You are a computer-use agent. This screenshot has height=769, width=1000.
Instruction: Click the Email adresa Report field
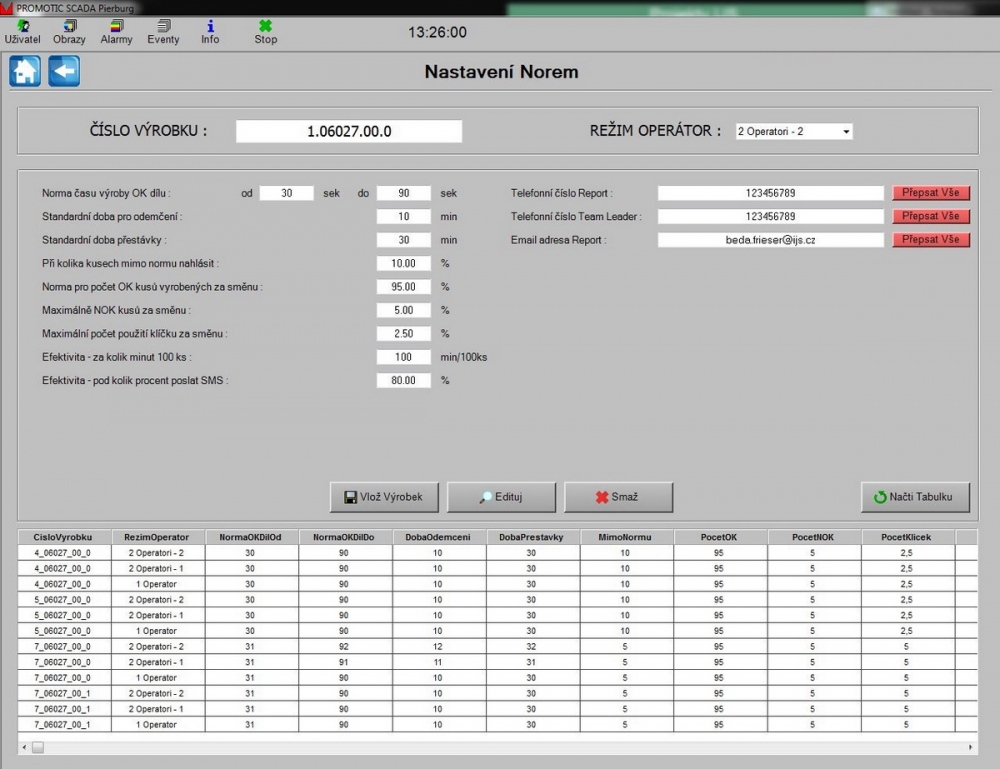click(x=771, y=240)
